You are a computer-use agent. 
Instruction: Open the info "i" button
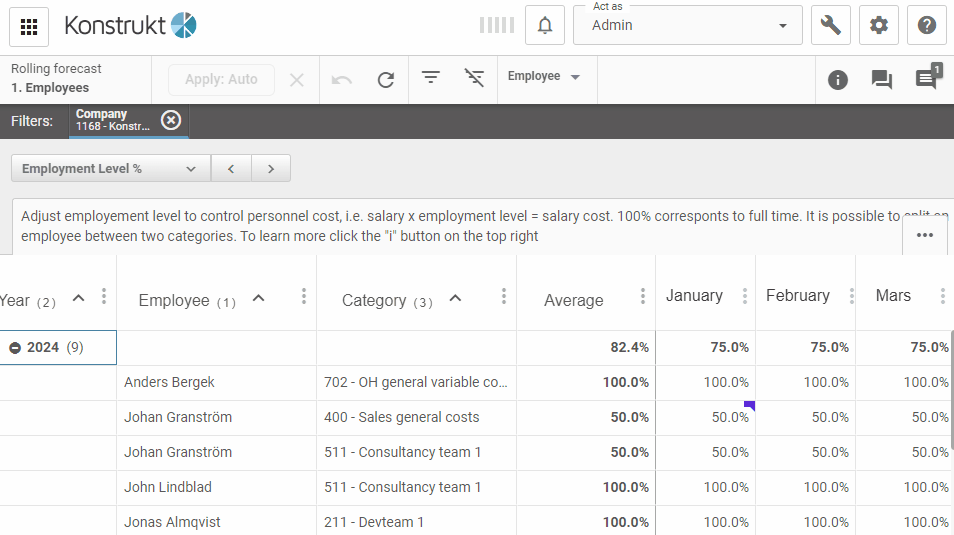click(838, 80)
